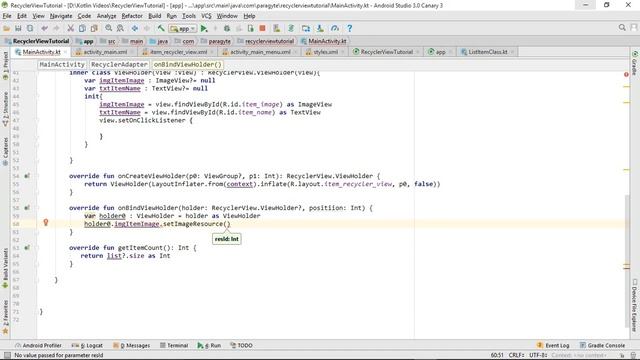Click the tool window quick access corner icon
The image size is (640, 360).
click(7, 355)
